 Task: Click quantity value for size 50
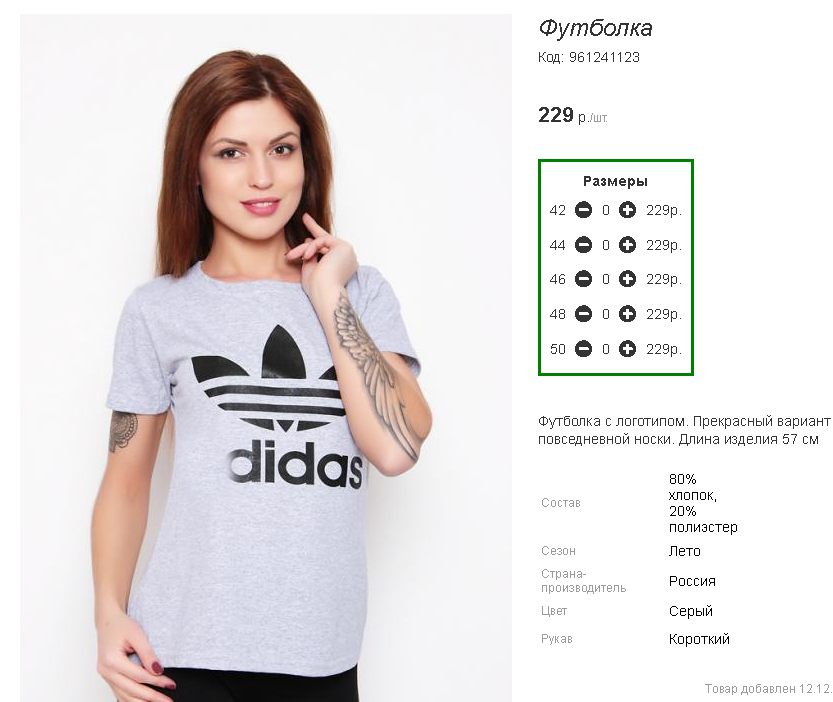(x=606, y=350)
